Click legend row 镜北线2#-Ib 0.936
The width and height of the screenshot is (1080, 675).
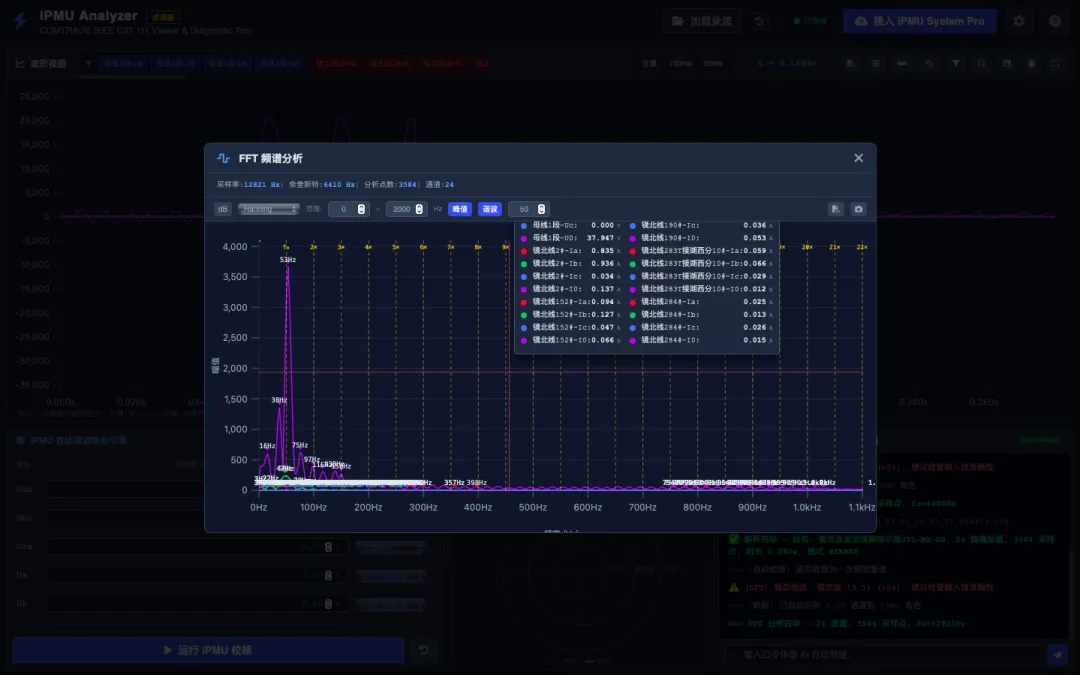[570, 264]
